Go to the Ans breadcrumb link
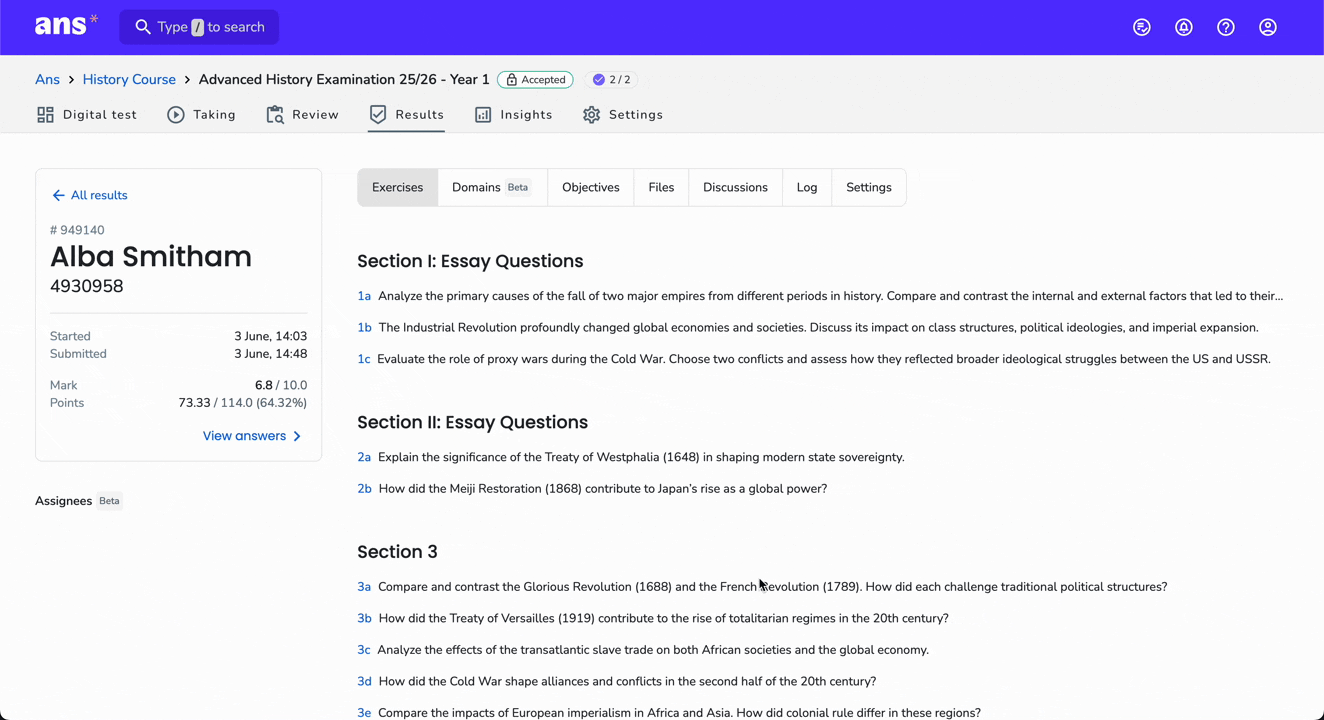1324x720 pixels. pos(47,80)
